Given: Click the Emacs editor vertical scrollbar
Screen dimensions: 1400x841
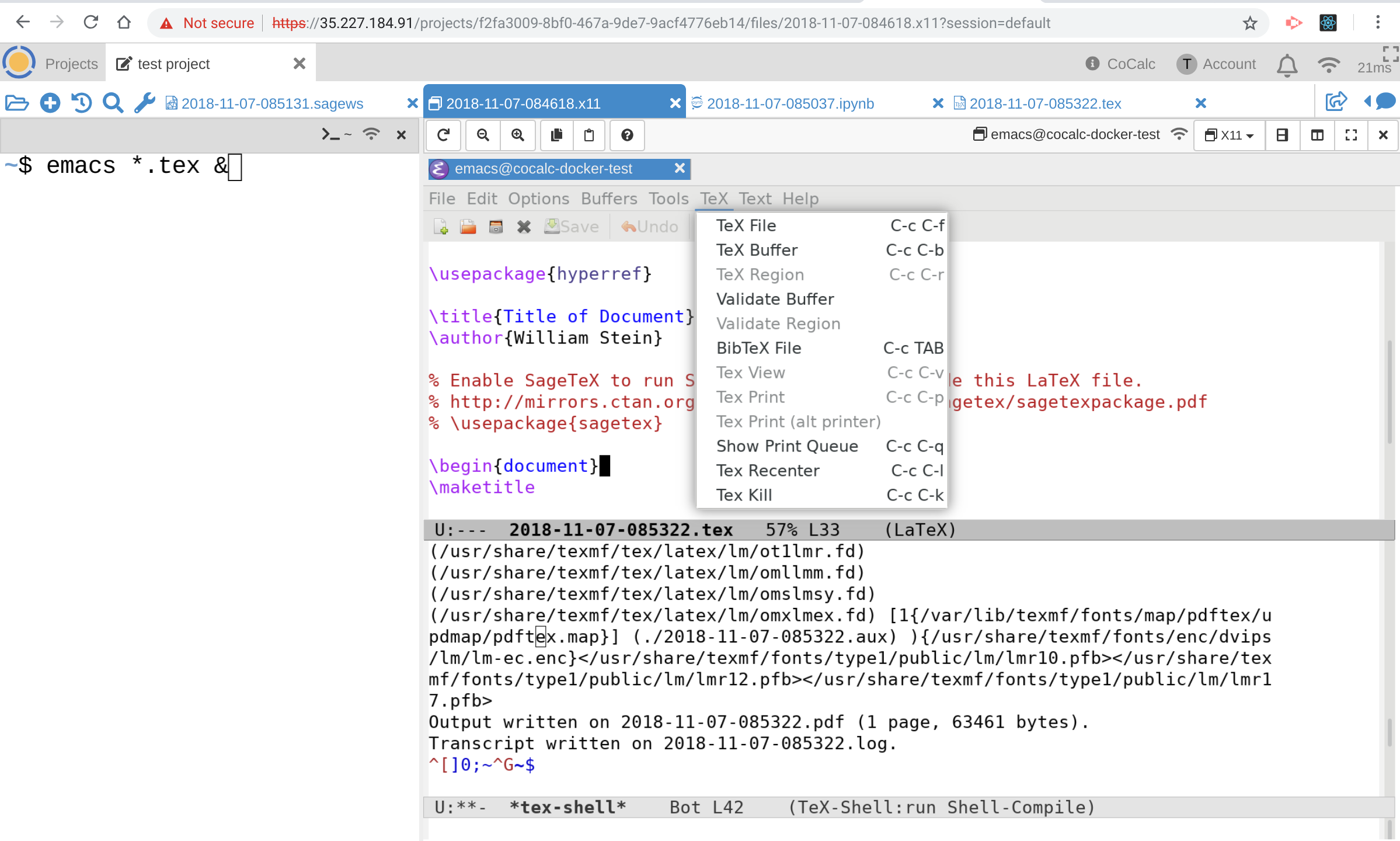Looking at the screenshot, I should pos(1389,391).
